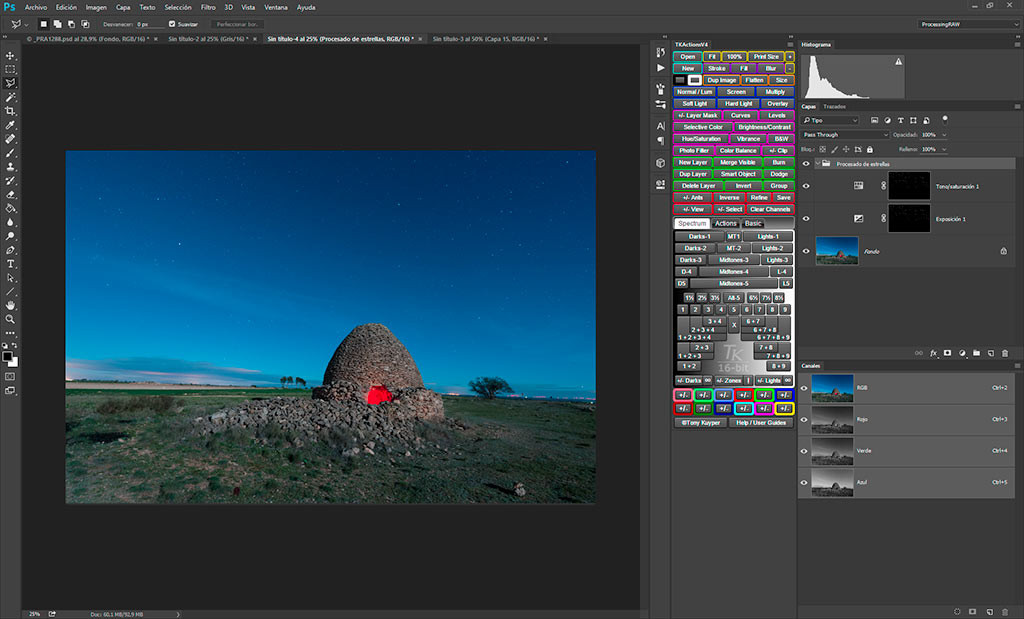Select the Move tool
Screen dimensions: 1024x619
[10, 55]
